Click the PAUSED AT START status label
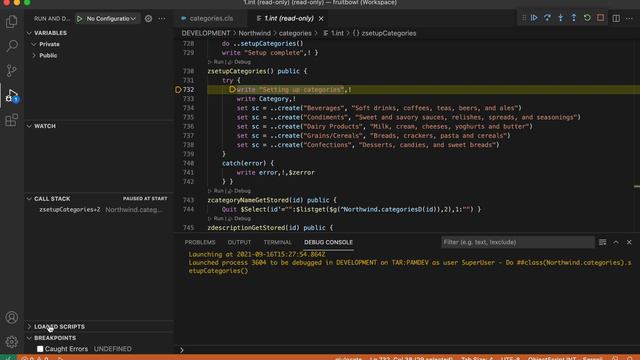640x360 pixels. [145, 199]
